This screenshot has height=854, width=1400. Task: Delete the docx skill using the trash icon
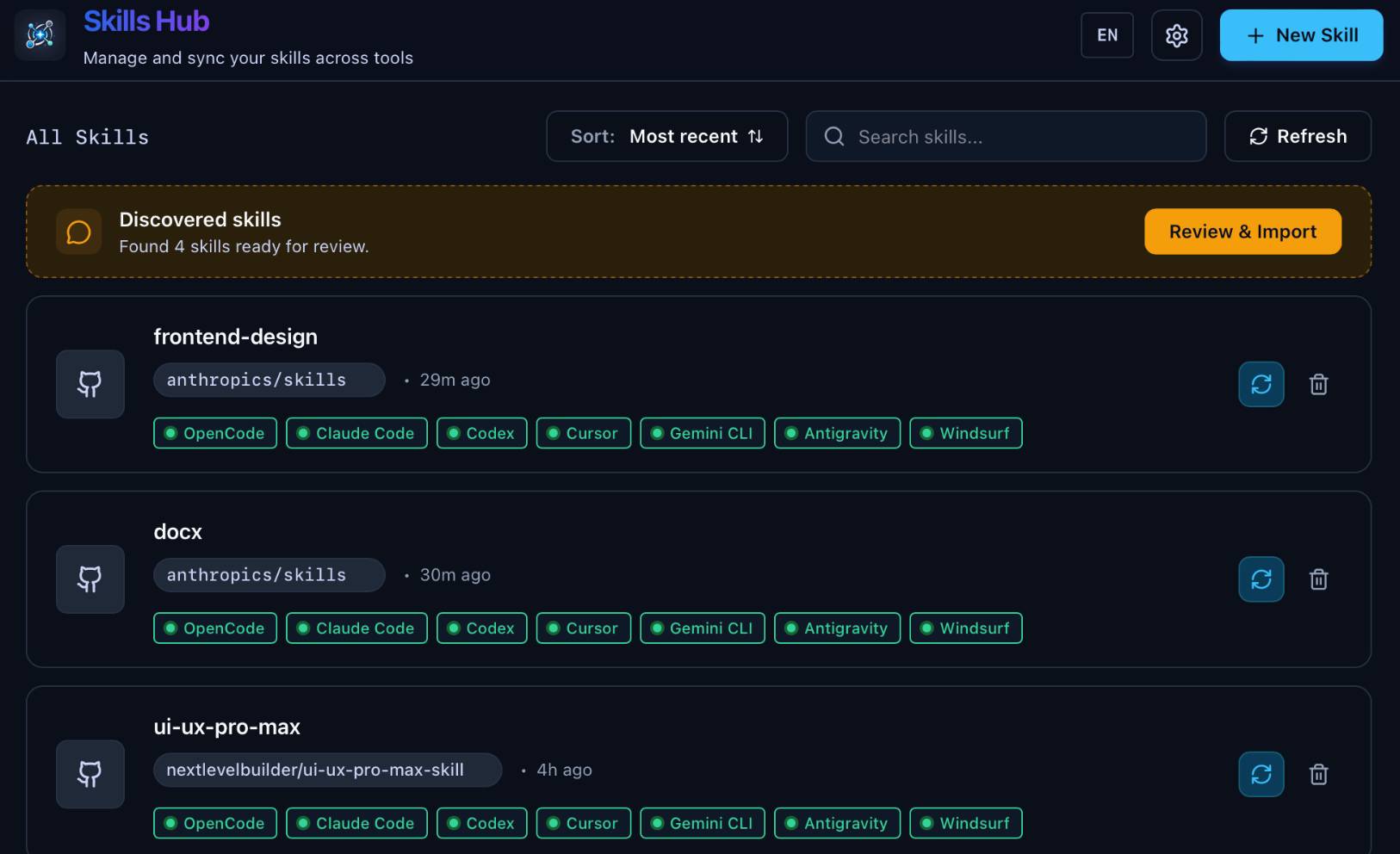click(1318, 579)
